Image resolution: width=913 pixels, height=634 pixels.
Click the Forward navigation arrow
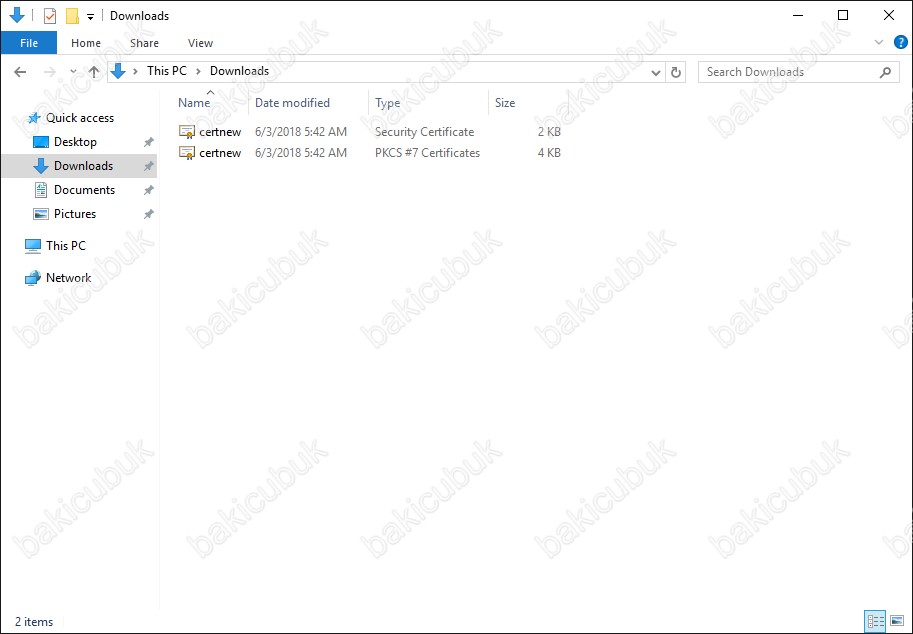pos(50,72)
